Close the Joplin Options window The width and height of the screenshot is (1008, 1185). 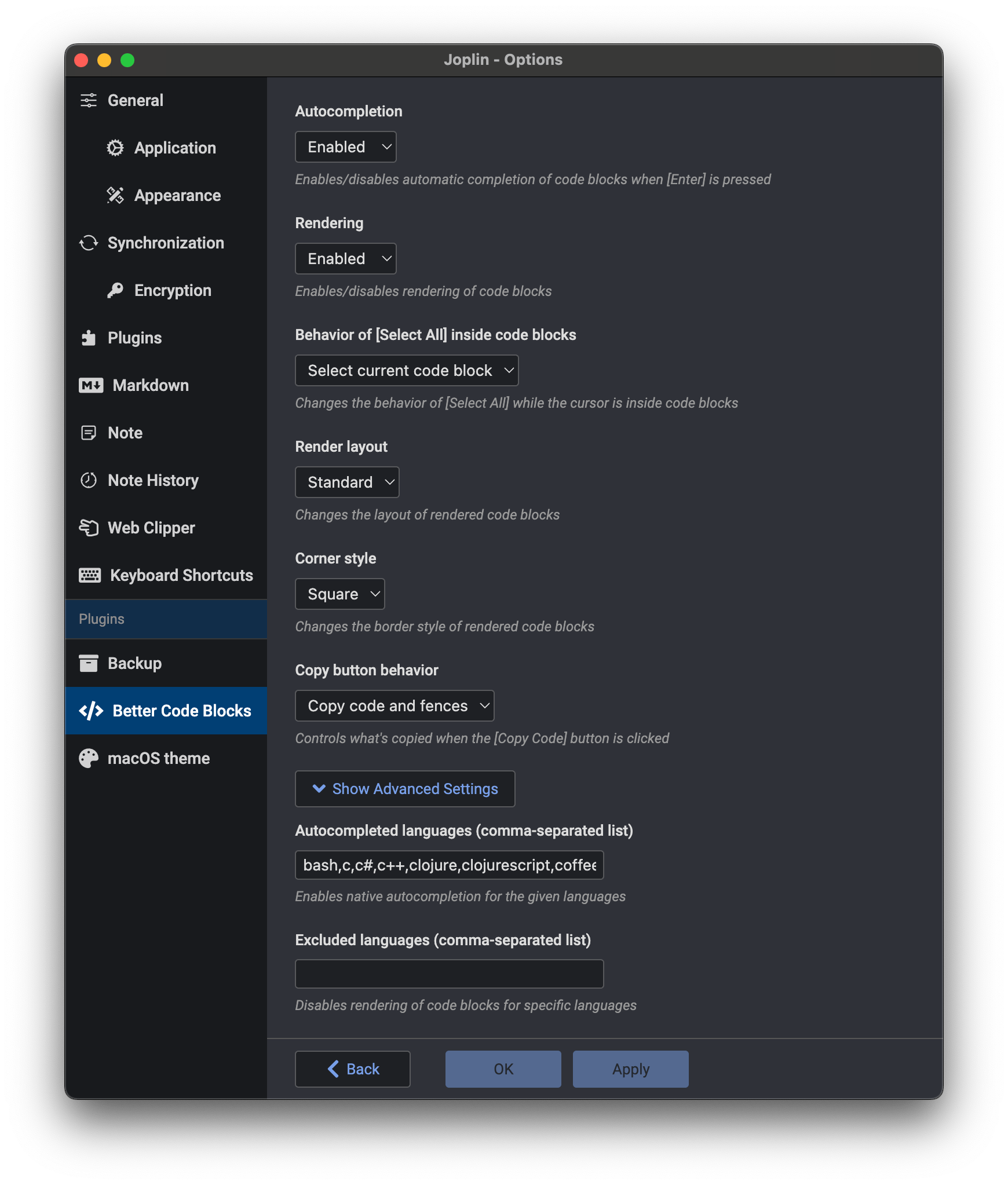(x=82, y=60)
